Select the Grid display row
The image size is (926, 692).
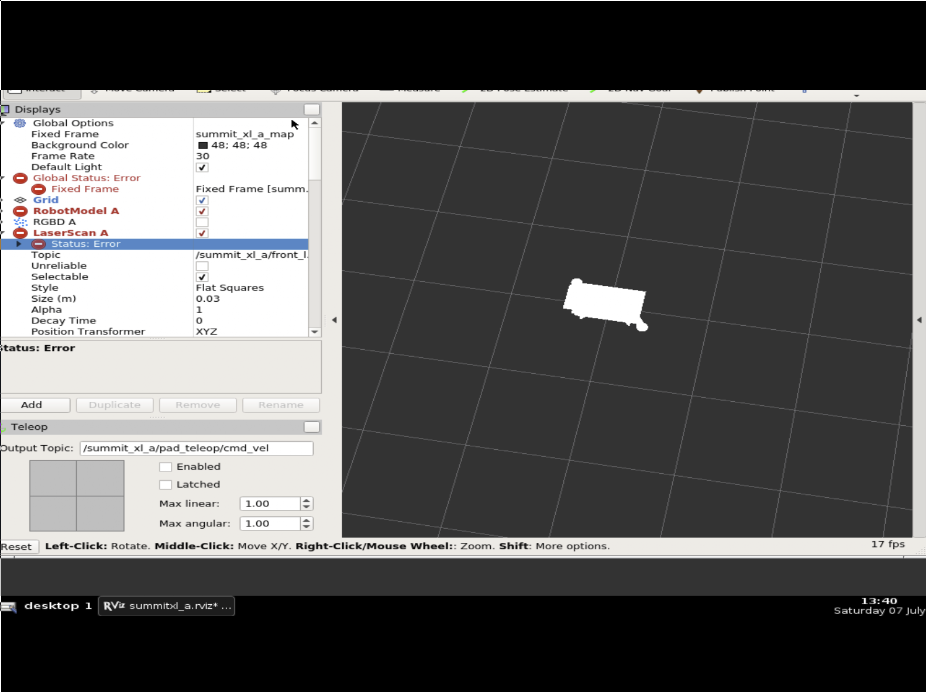coord(154,200)
